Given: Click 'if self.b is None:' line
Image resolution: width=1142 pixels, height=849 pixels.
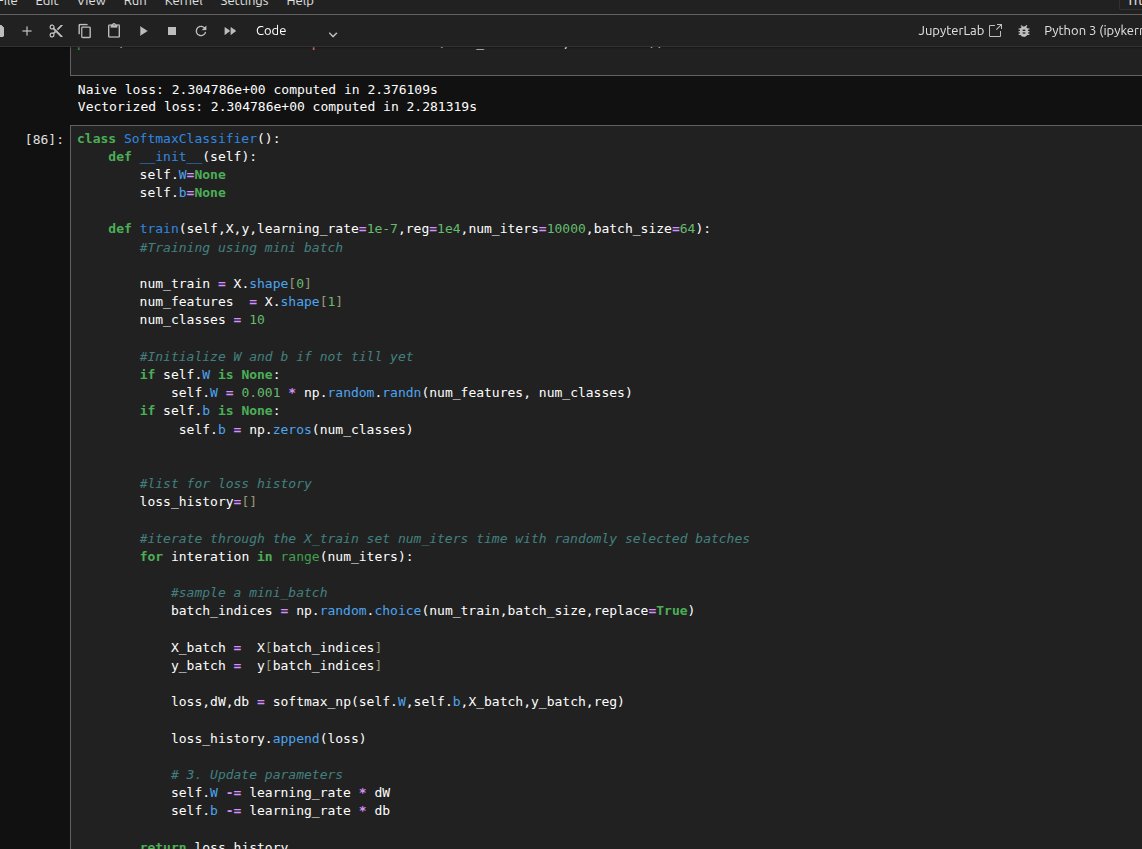Looking at the screenshot, I should click(210, 411).
